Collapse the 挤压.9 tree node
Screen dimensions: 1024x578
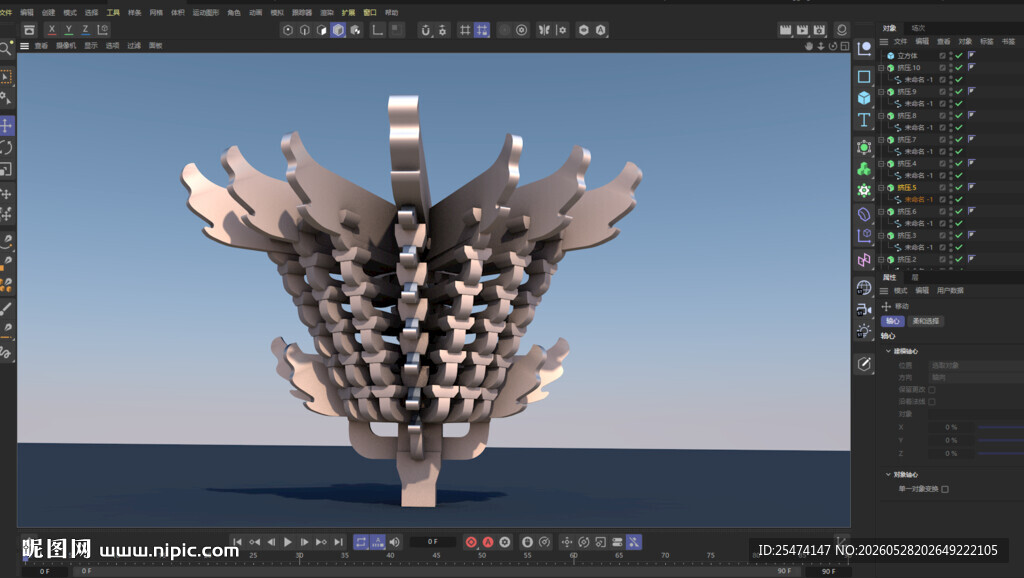[x=882, y=91]
